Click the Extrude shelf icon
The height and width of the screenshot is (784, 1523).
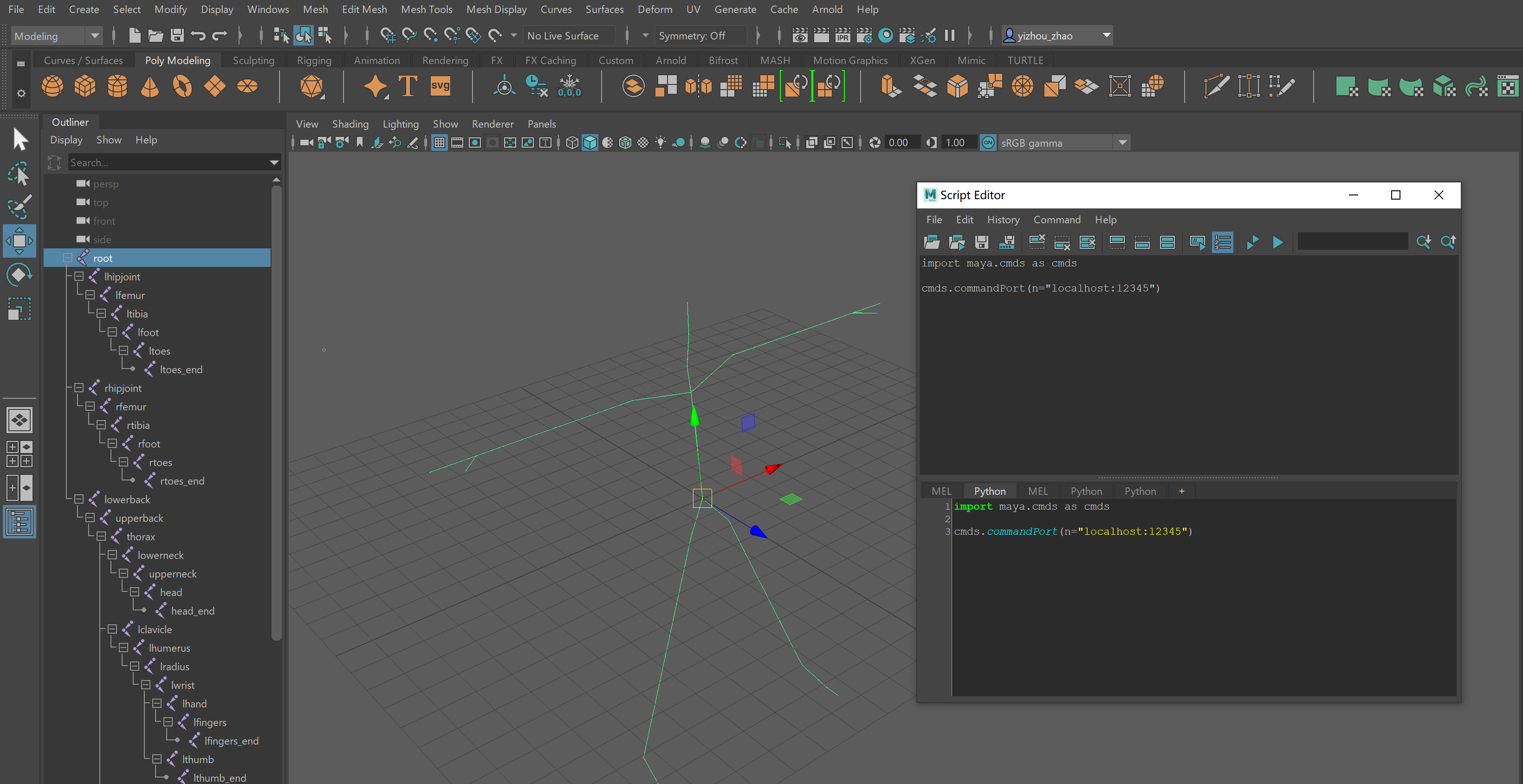coord(891,86)
